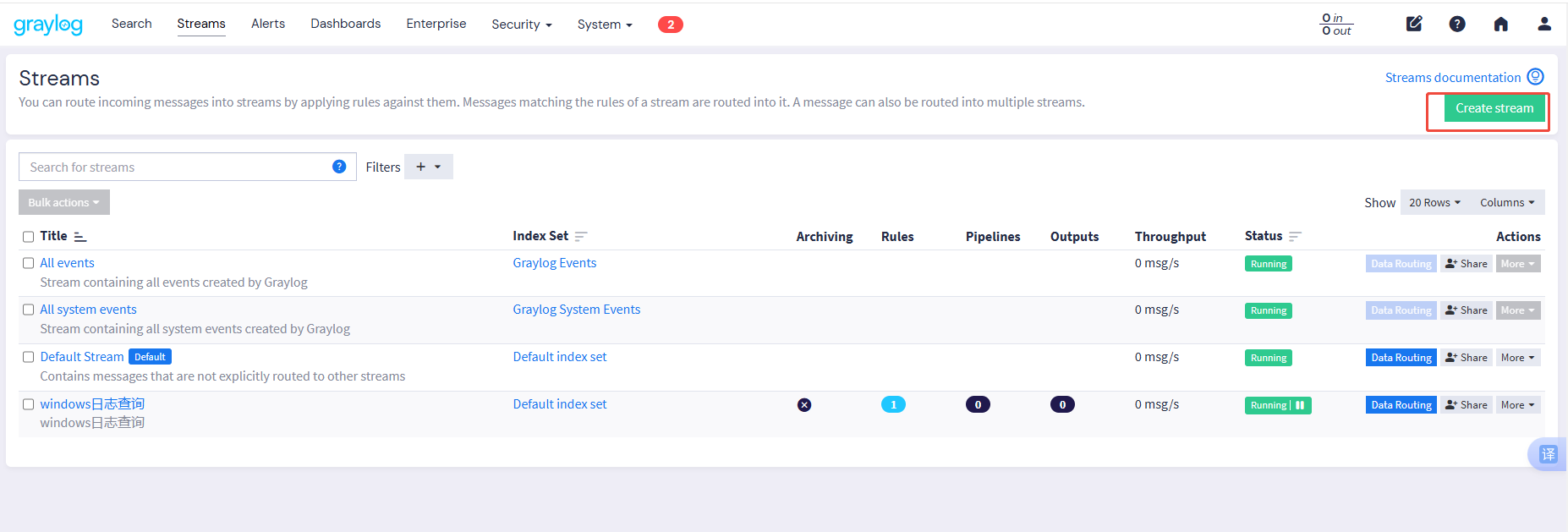Share the All events stream
The image size is (1568, 532).
click(x=1467, y=264)
